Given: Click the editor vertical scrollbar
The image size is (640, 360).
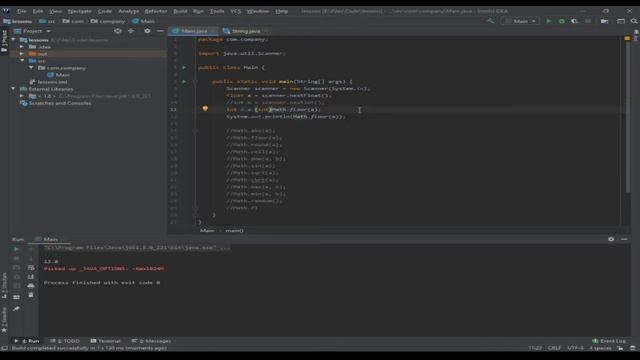Looking at the screenshot, I should [627, 116].
